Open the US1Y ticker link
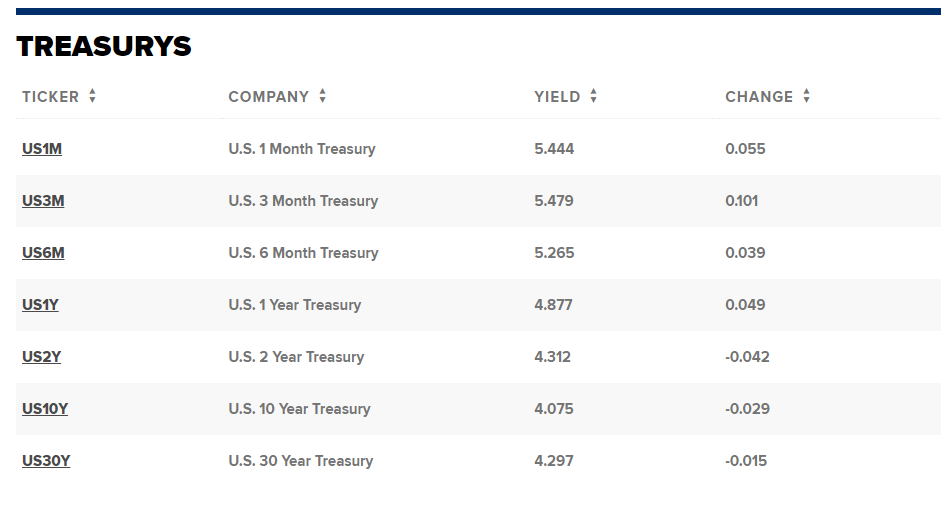This screenshot has width=949, height=513. (x=41, y=305)
